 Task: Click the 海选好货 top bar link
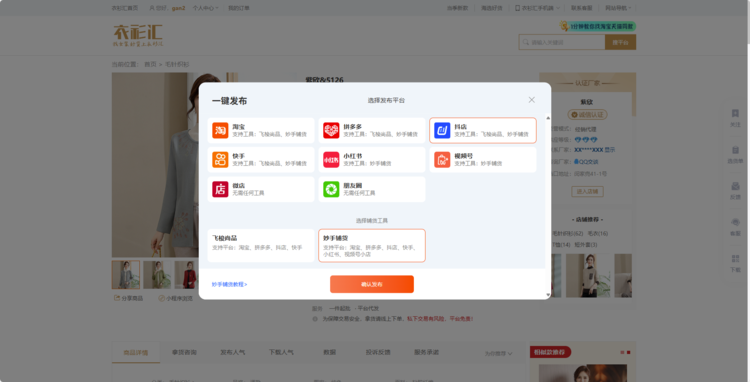tap(492, 8)
